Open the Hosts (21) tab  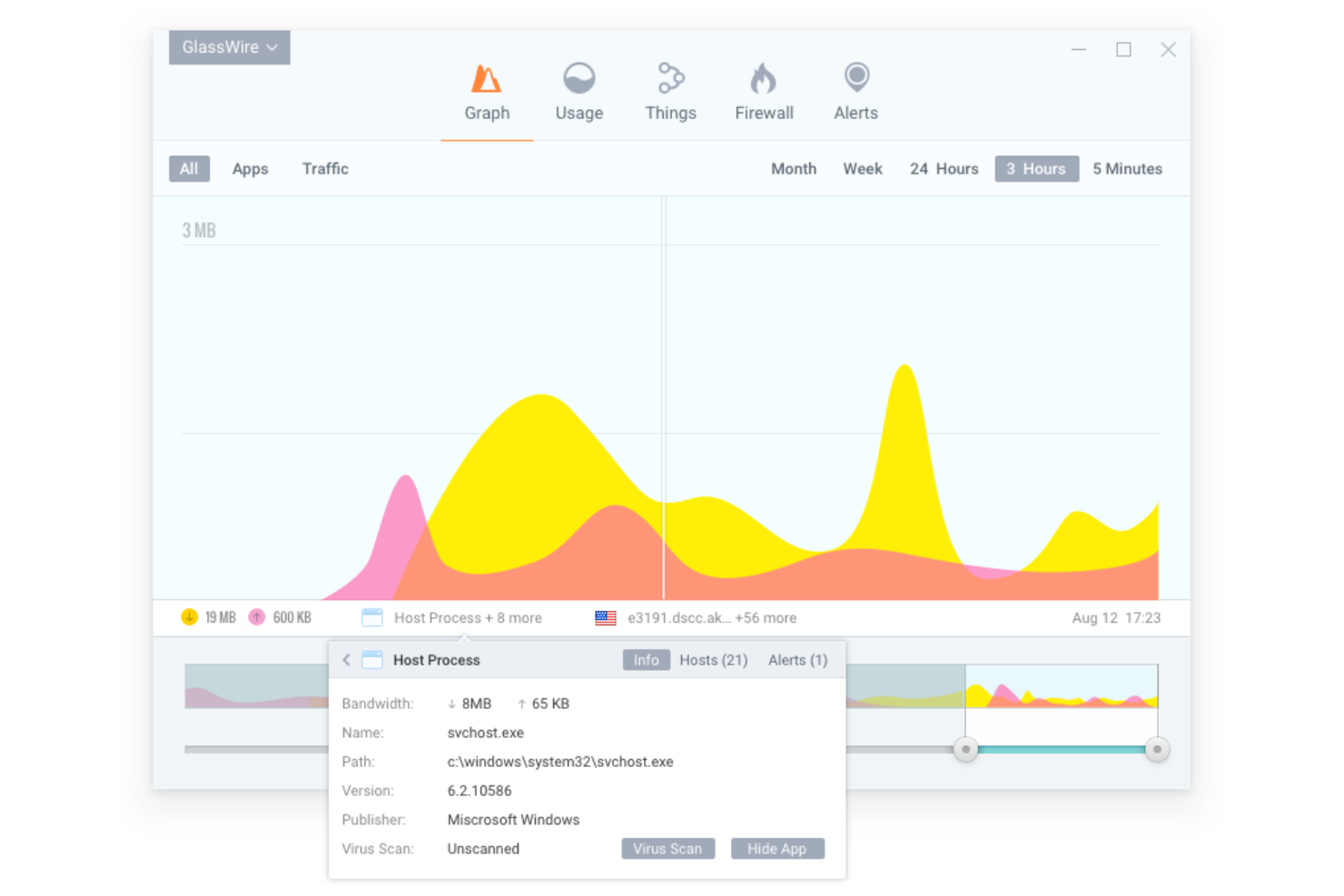(x=714, y=660)
